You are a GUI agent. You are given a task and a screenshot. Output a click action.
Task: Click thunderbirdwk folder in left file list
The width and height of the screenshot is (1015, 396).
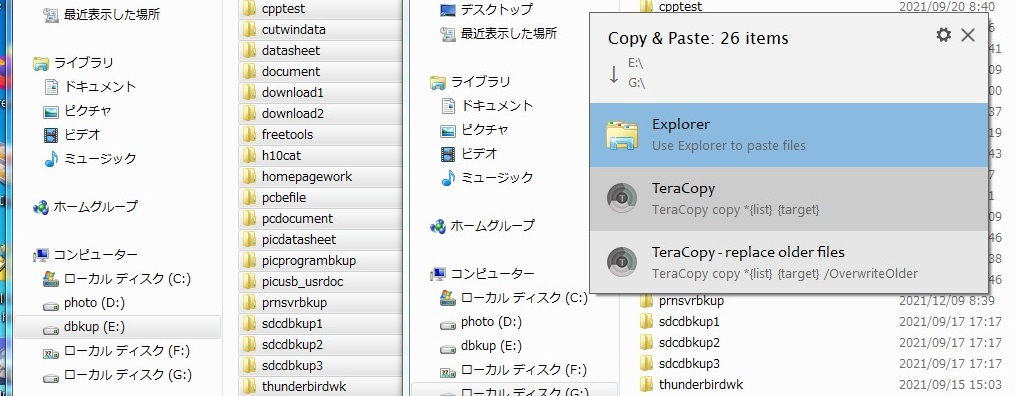tap(320, 387)
